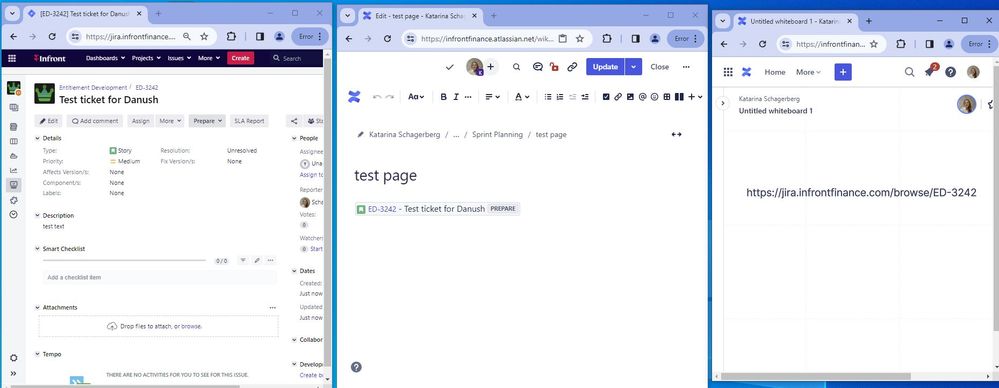Copy the page link with the chain icon
Viewport: 999px width, 388px height.
572,67
